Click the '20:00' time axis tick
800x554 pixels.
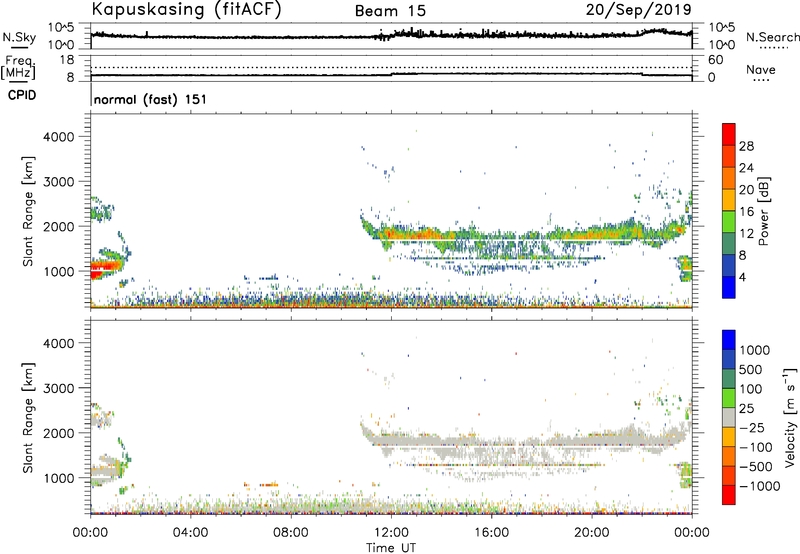591,533
